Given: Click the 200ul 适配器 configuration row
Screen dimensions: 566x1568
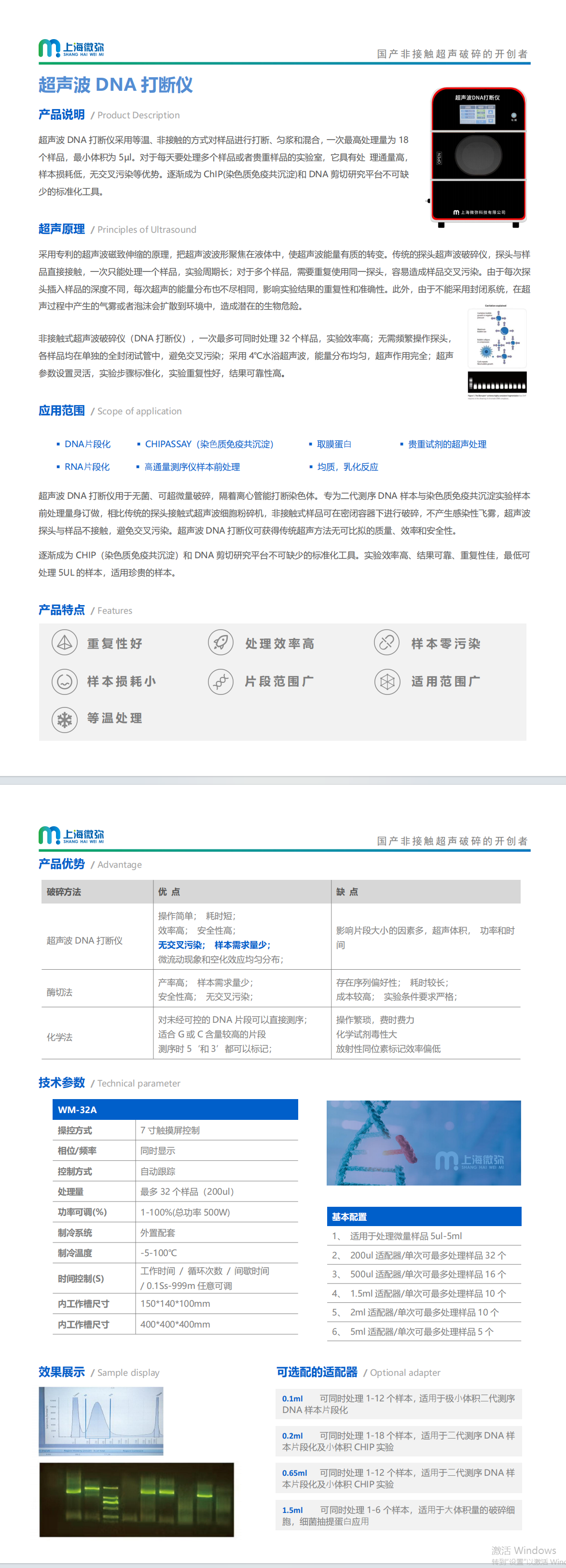Looking at the screenshot, I should (x=424, y=1255).
